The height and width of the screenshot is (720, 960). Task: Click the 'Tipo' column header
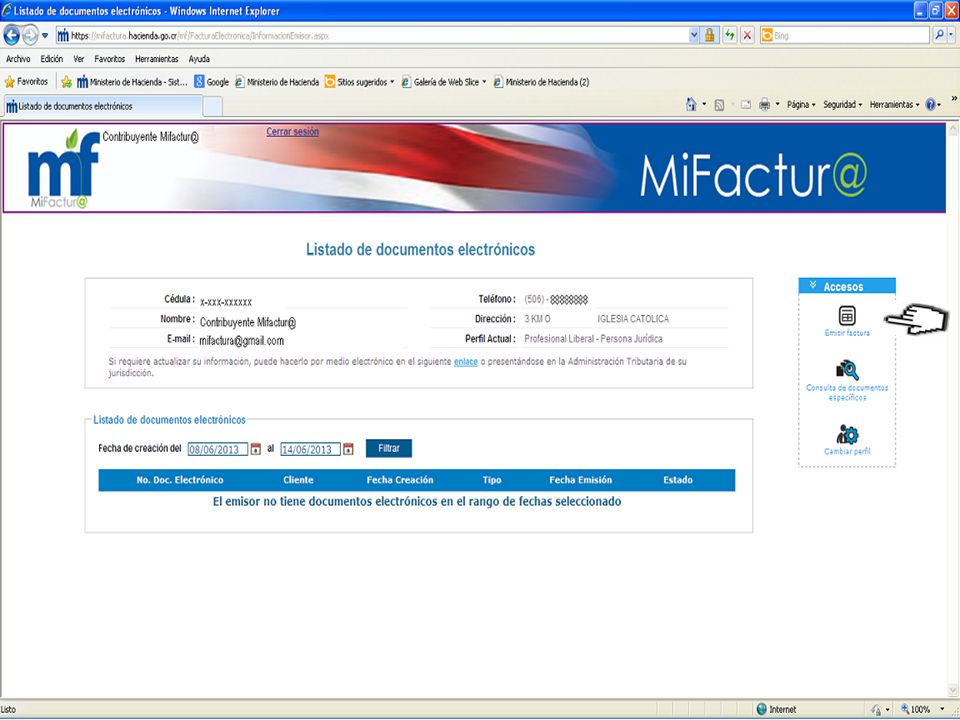click(x=492, y=480)
